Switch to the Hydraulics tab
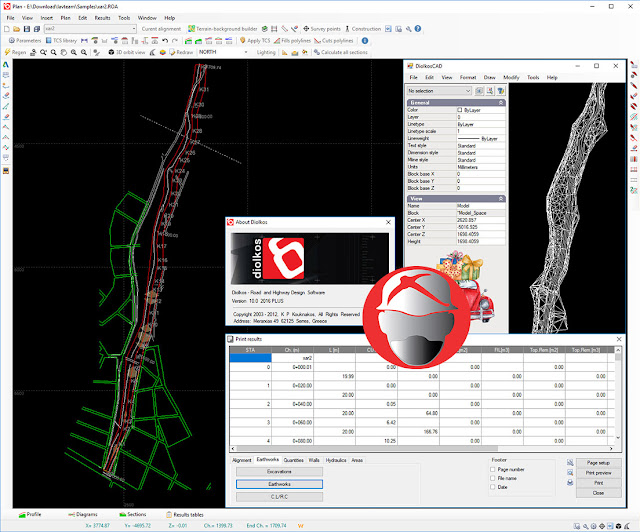Image resolution: width=640 pixels, height=532 pixels. [336, 460]
